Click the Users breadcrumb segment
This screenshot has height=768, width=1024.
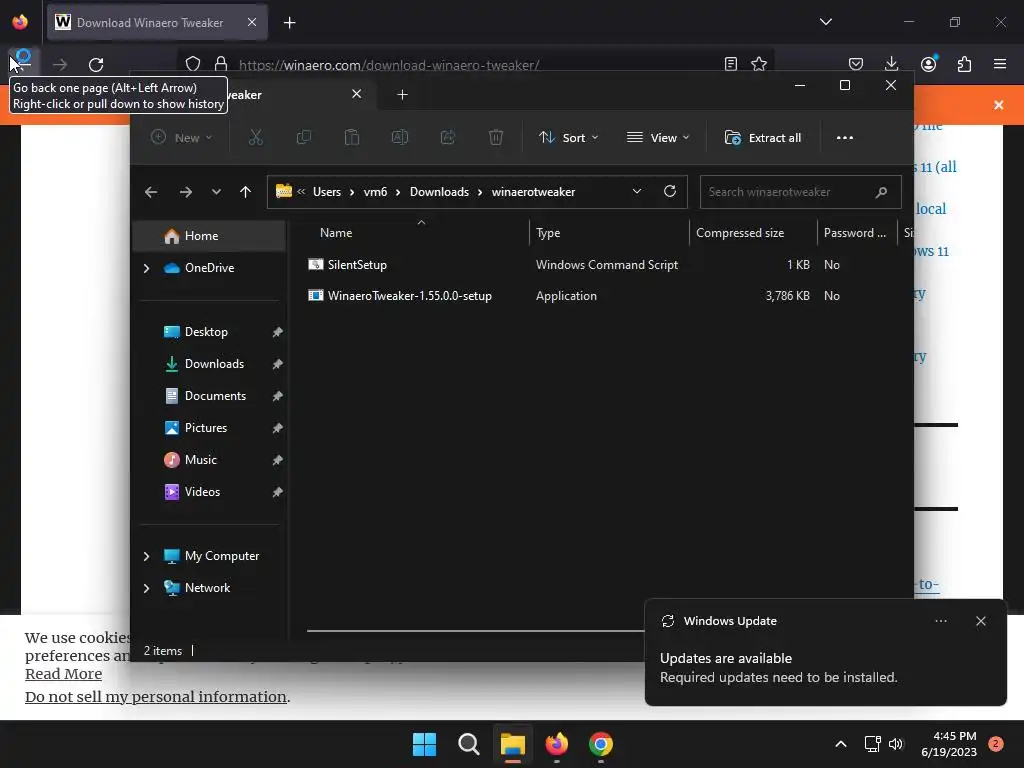(327, 192)
